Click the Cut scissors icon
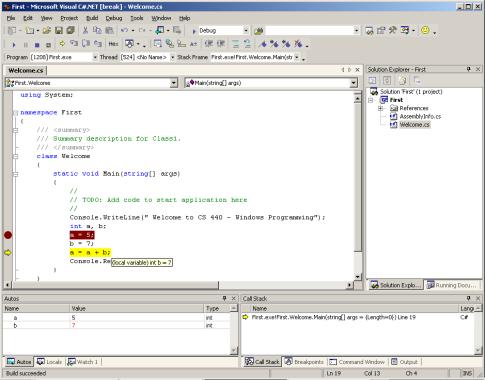Viewport: 485px width, 380px height. (85, 31)
